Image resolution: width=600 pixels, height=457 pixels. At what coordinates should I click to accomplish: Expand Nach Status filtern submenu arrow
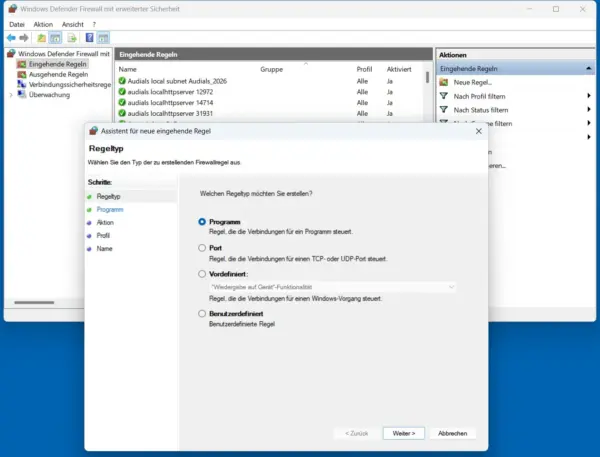point(589,109)
